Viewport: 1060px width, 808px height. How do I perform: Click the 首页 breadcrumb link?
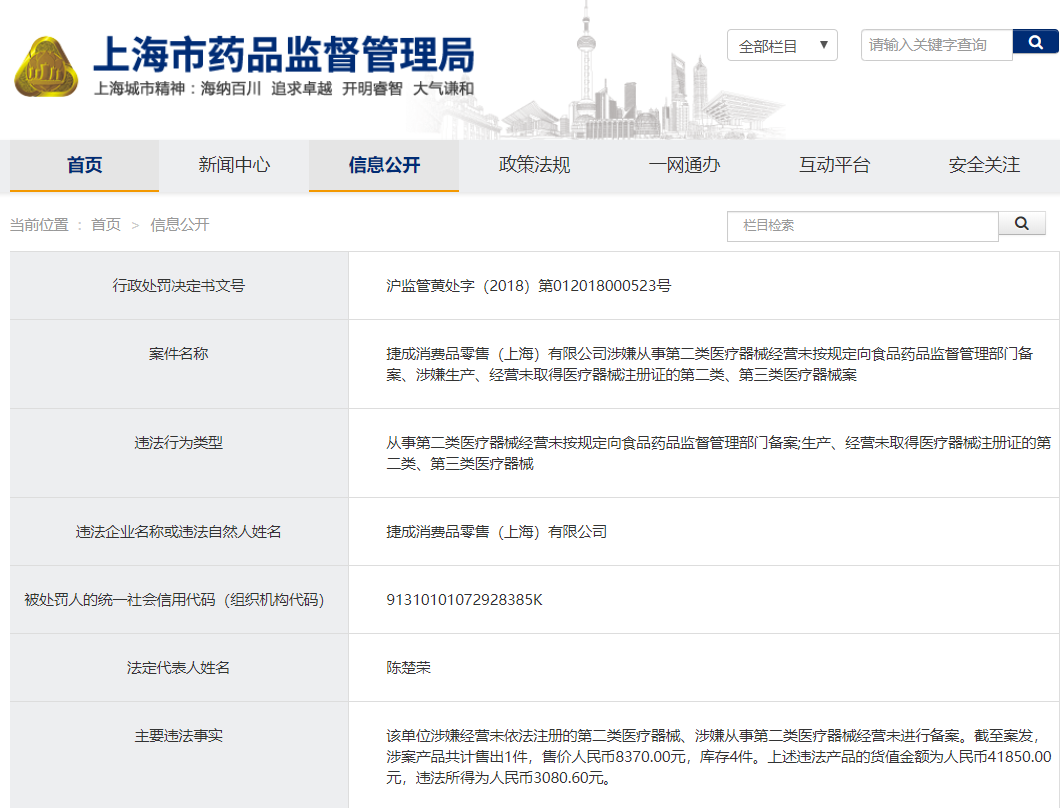click(105, 225)
